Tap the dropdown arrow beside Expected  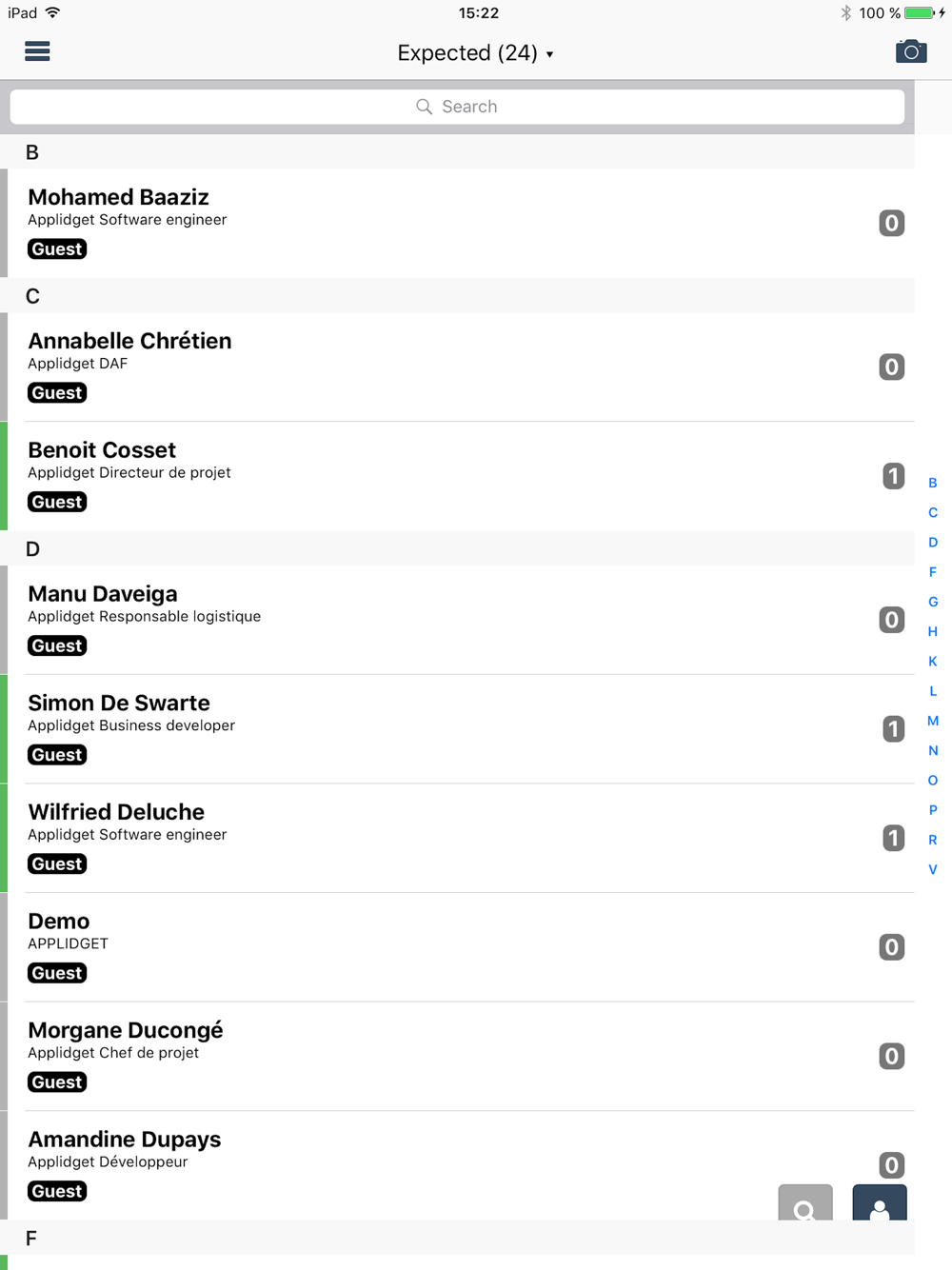549,54
